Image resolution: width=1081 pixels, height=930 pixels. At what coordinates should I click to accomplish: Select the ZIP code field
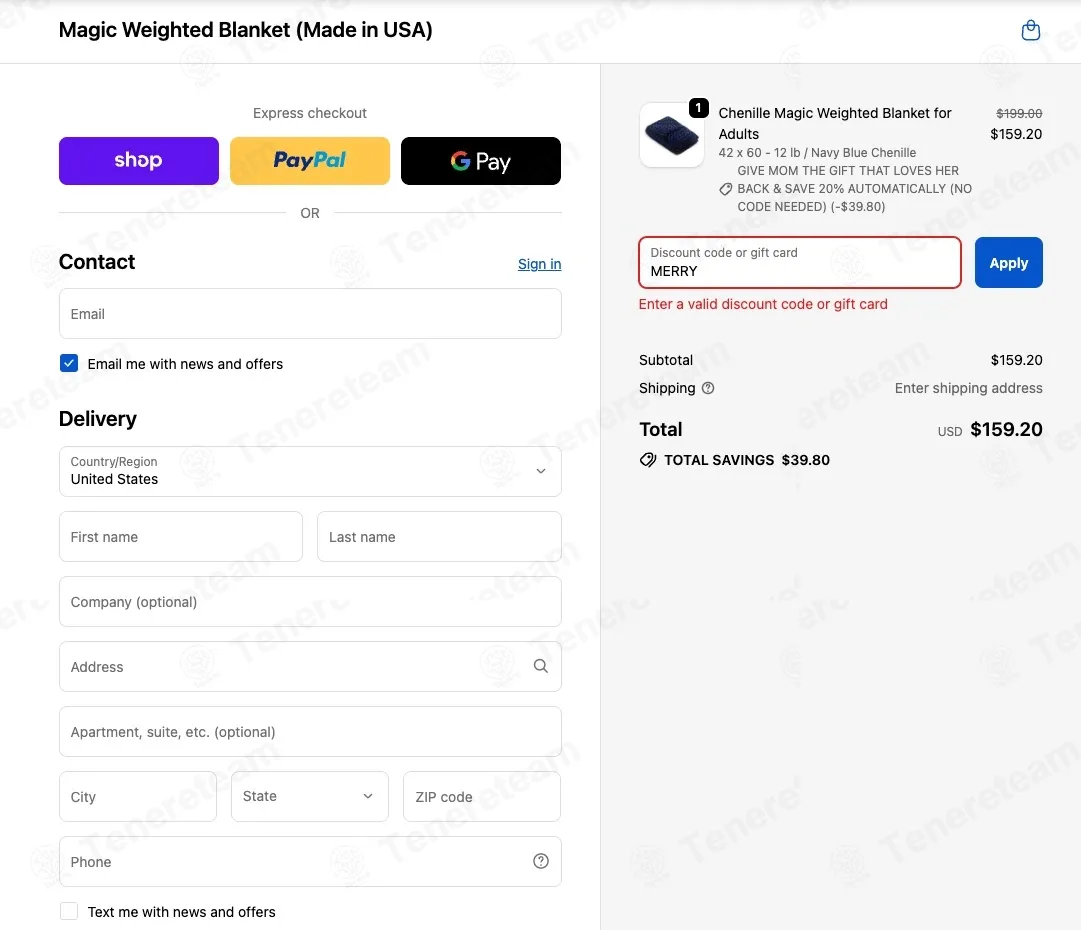coord(481,796)
